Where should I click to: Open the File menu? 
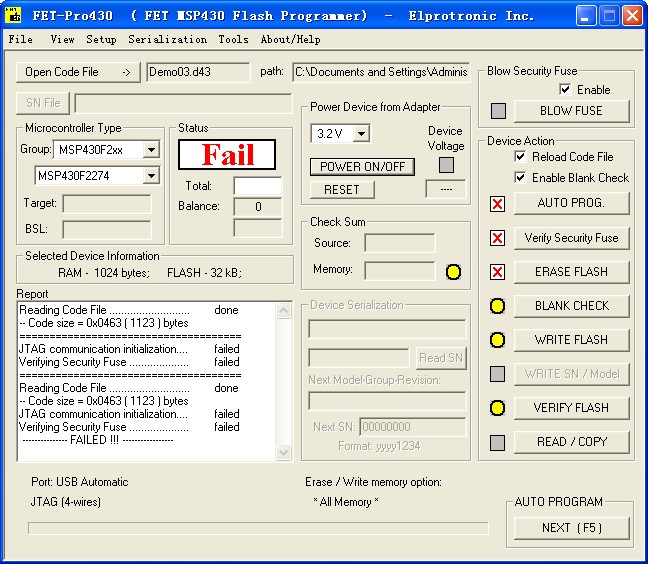[21, 39]
